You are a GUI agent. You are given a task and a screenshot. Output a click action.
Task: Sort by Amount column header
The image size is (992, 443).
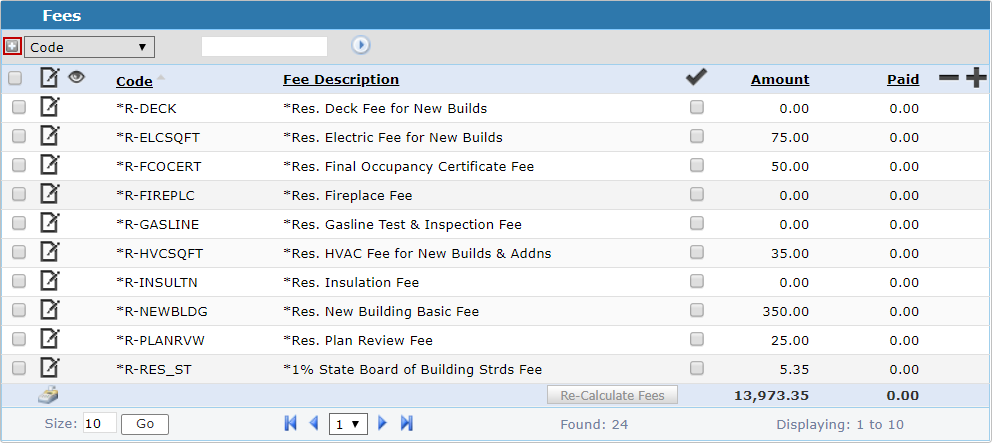[779, 80]
